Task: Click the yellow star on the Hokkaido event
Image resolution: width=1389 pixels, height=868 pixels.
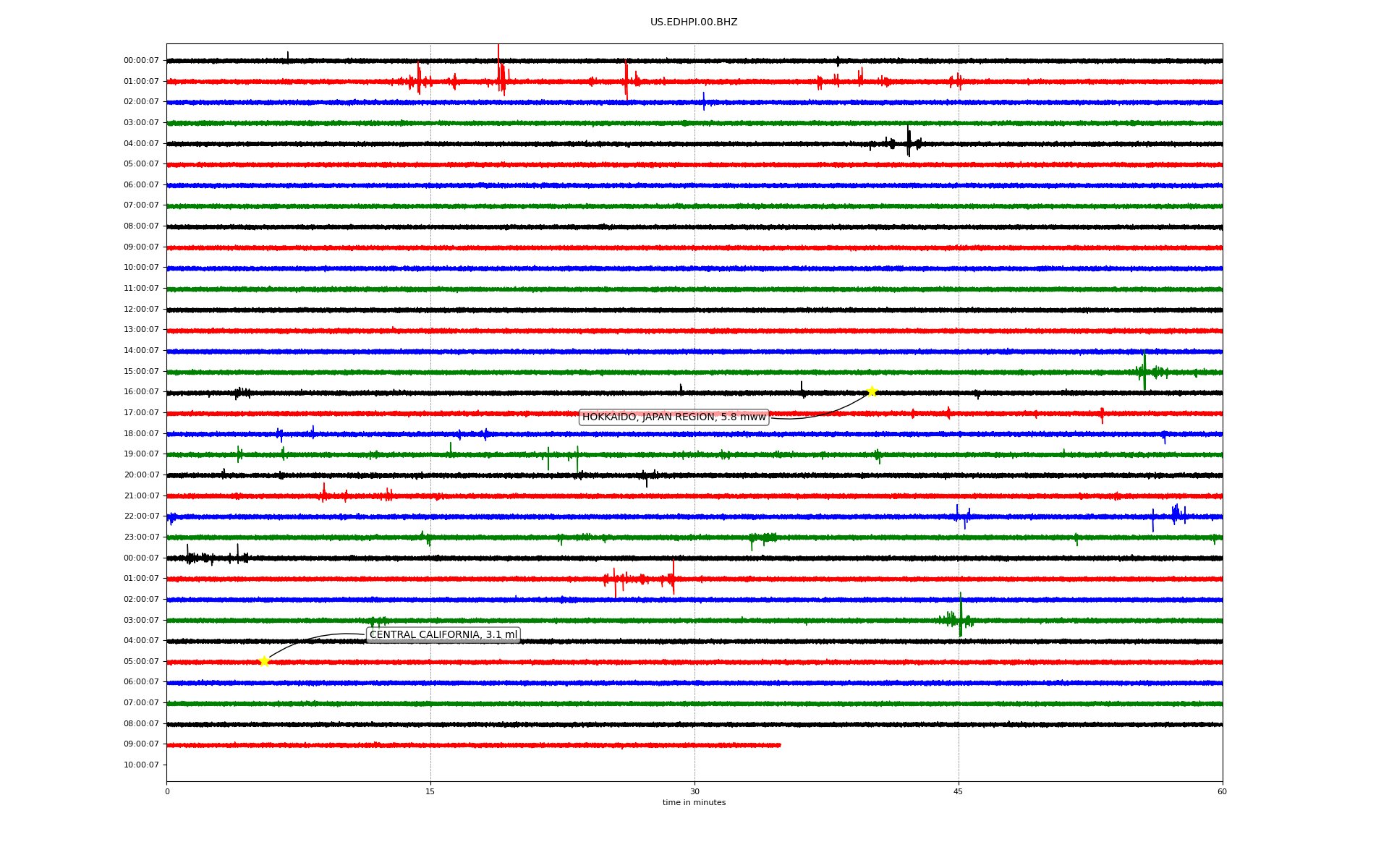Action: coord(872,391)
